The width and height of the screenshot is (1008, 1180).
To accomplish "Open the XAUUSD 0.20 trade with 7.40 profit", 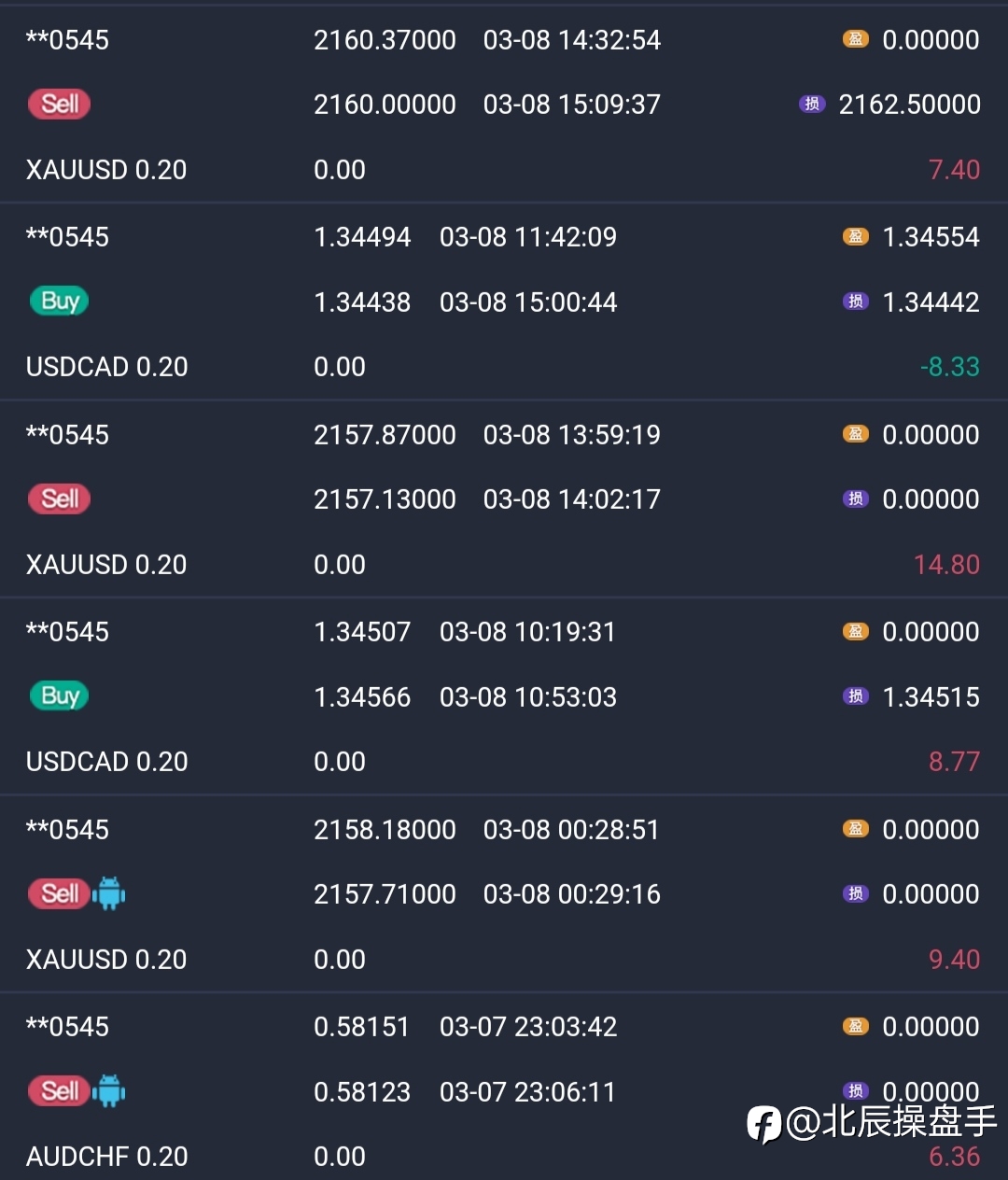I will coord(106,170).
